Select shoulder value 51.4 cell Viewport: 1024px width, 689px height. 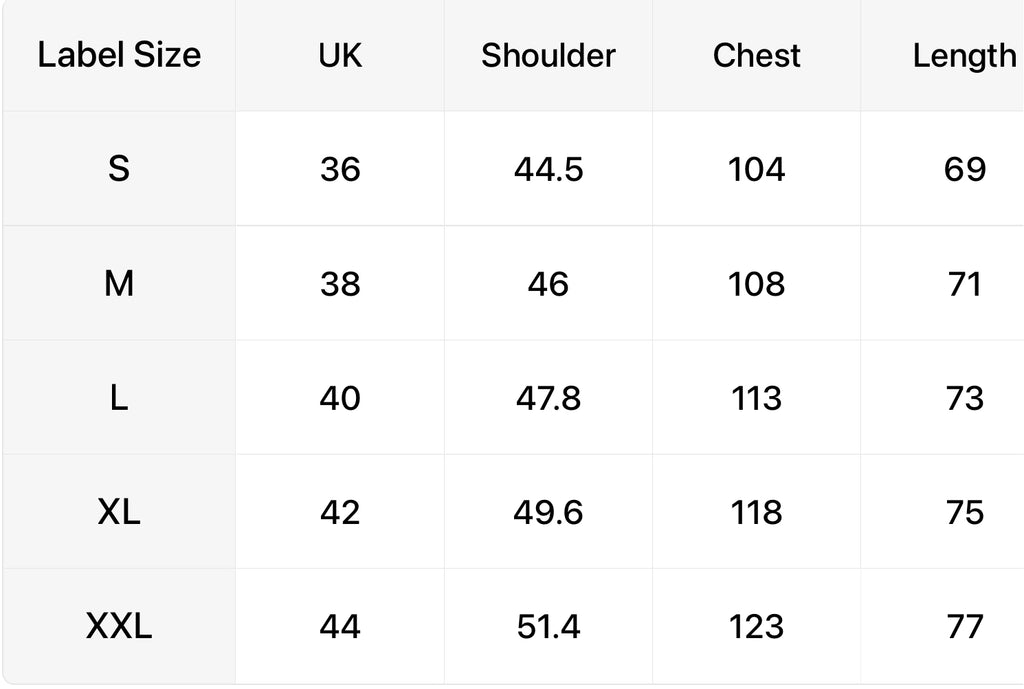tap(548, 626)
